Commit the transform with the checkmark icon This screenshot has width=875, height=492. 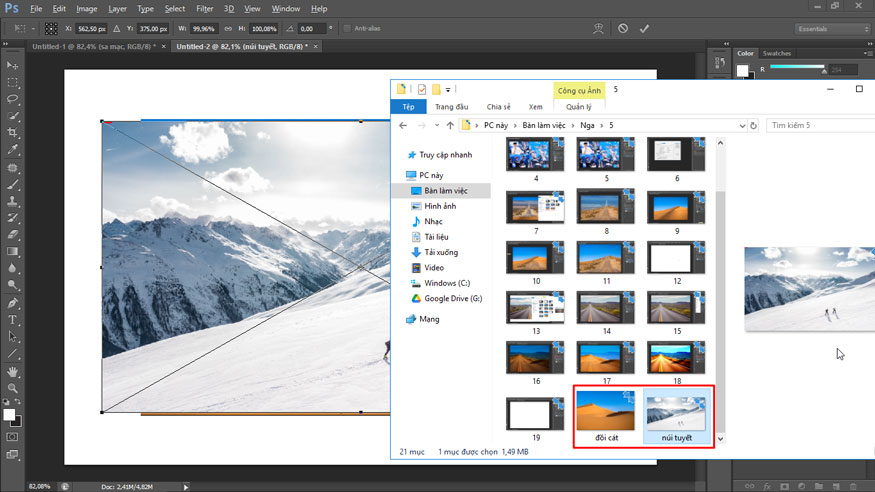[644, 29]
